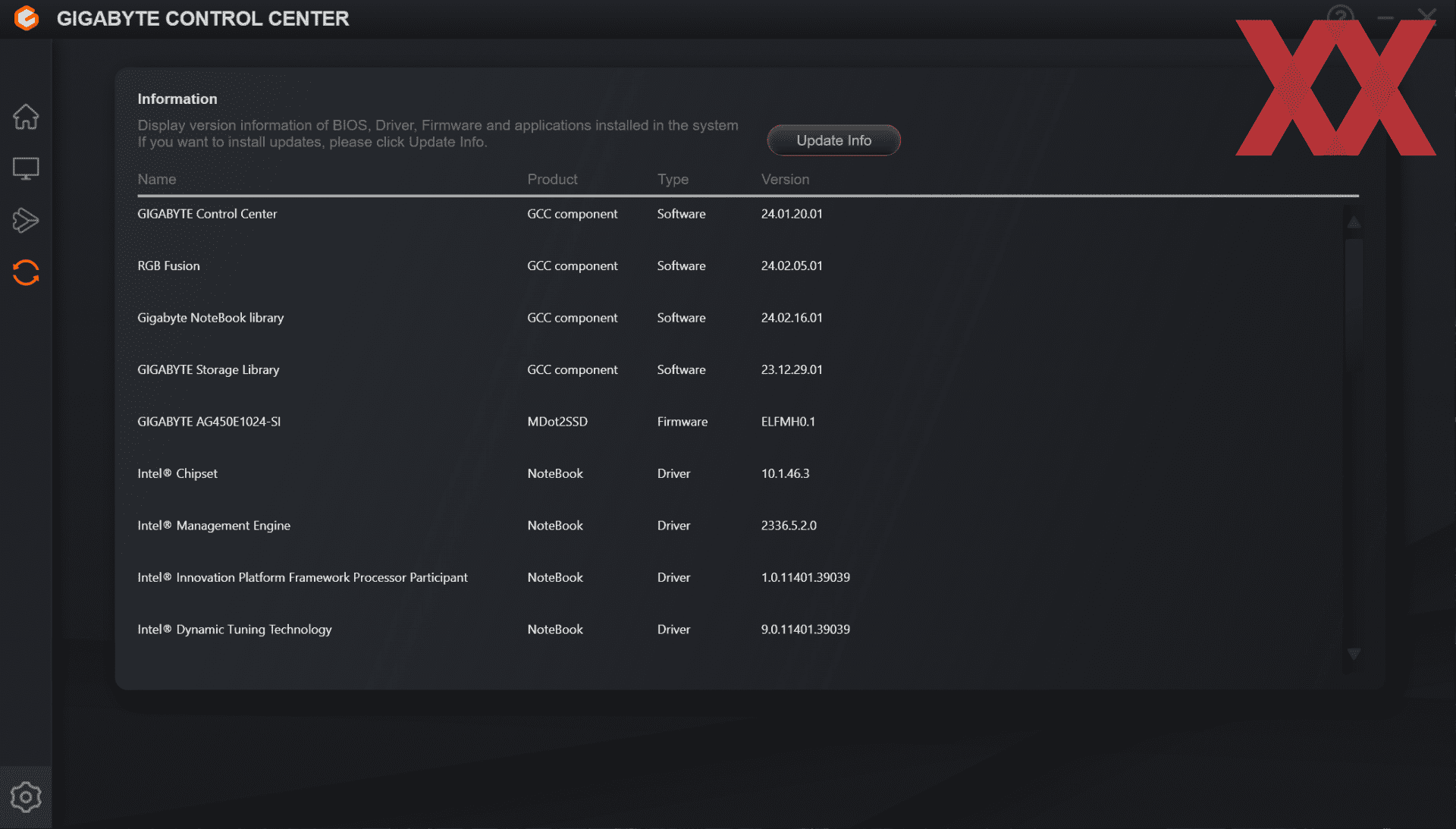
Task: Open the Home sidebar icon
Action: click(26, 117)
